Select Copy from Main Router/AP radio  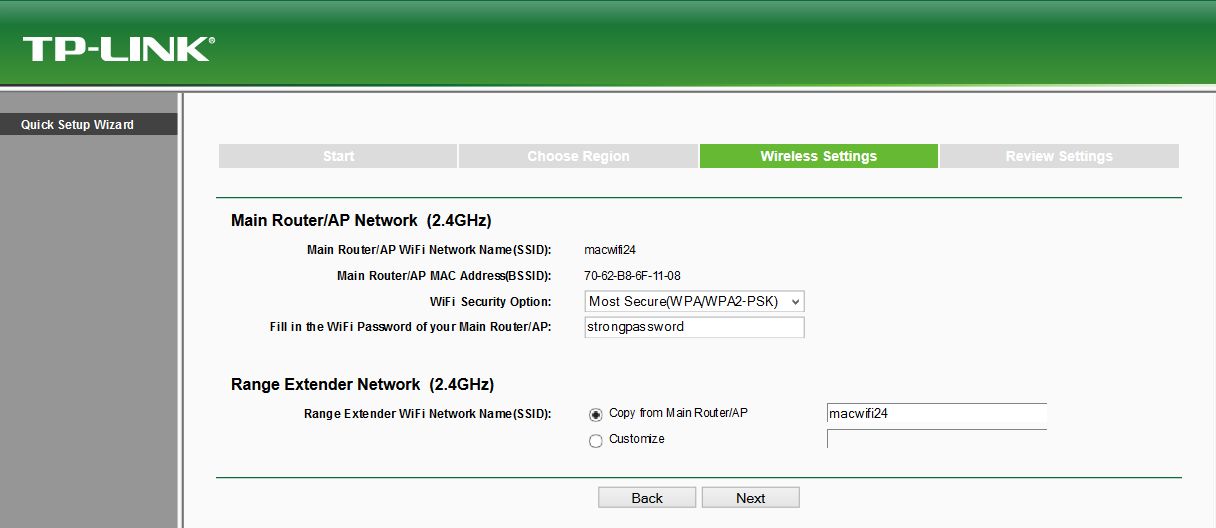coord(596,414)
